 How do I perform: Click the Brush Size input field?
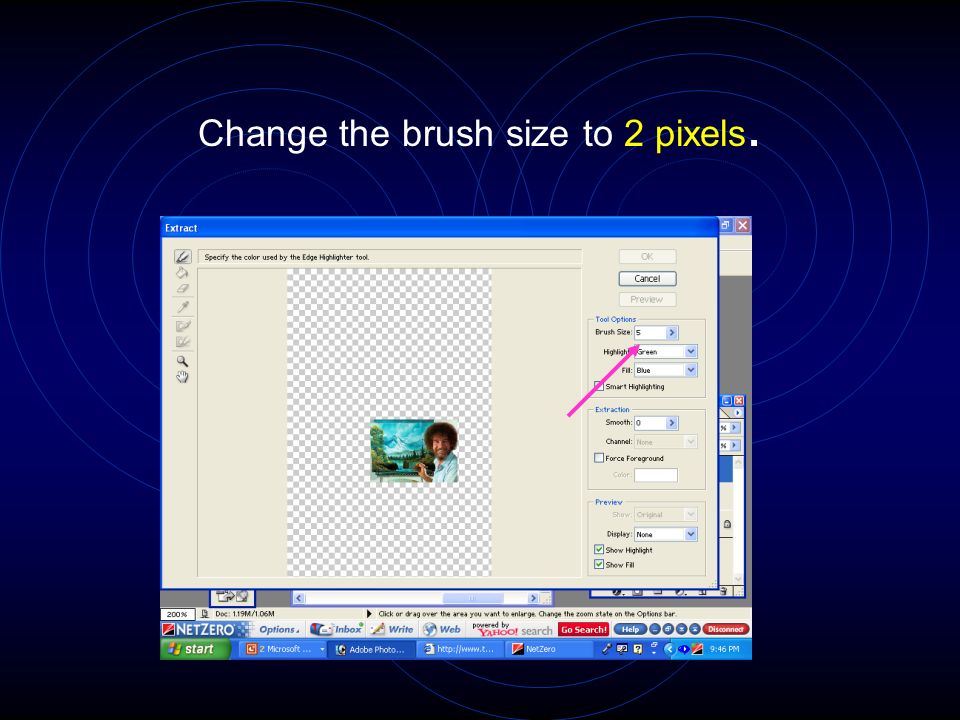(x=650, y=332)
